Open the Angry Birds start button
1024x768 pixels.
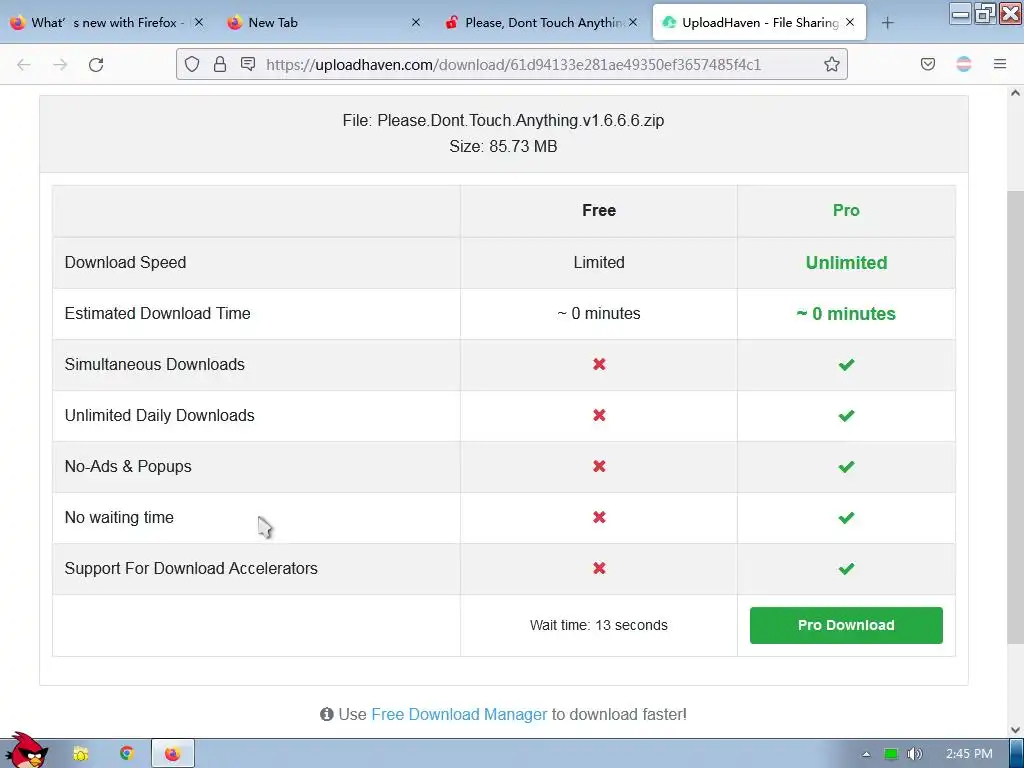tap(26, 751)
